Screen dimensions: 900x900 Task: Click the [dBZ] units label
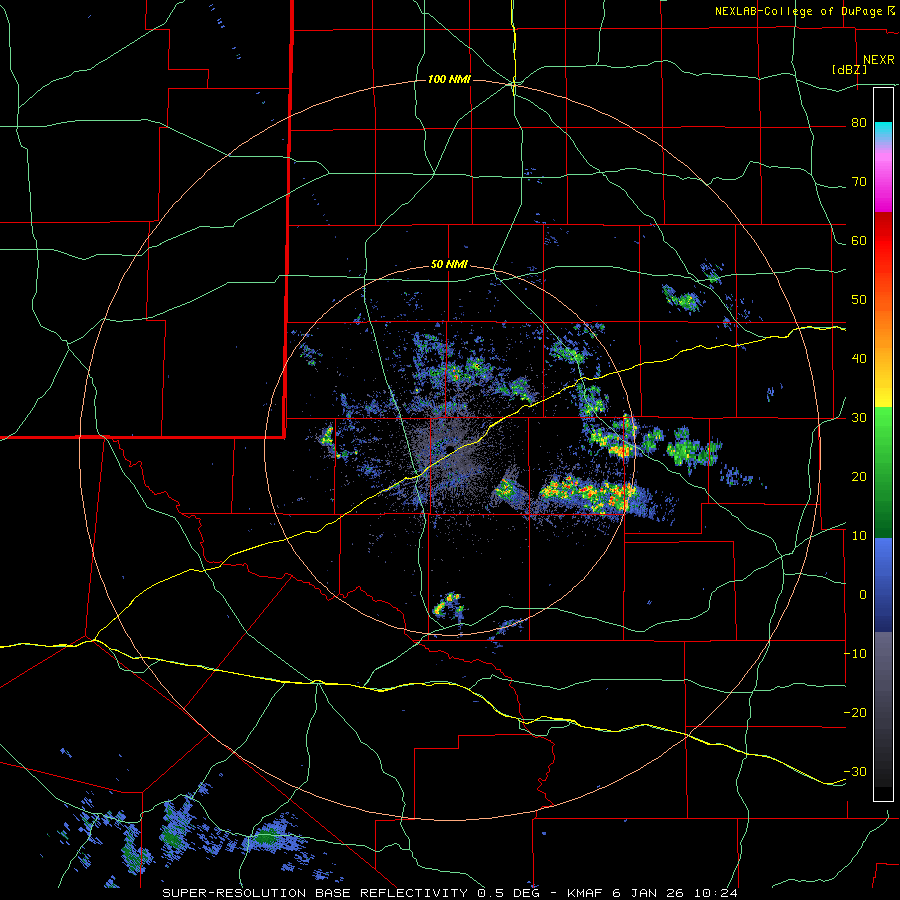point(849,69)
